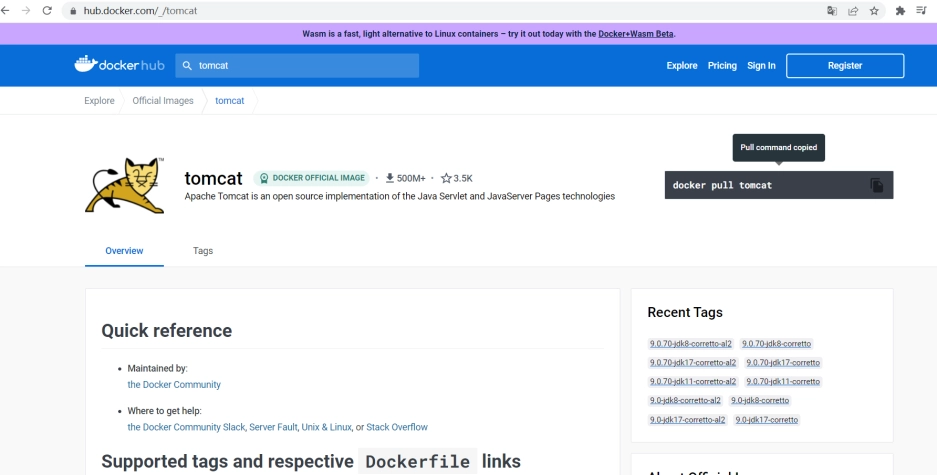Switch to the Tags tab
The height and width of the screenshot is (475, 937).
point(203,251)
